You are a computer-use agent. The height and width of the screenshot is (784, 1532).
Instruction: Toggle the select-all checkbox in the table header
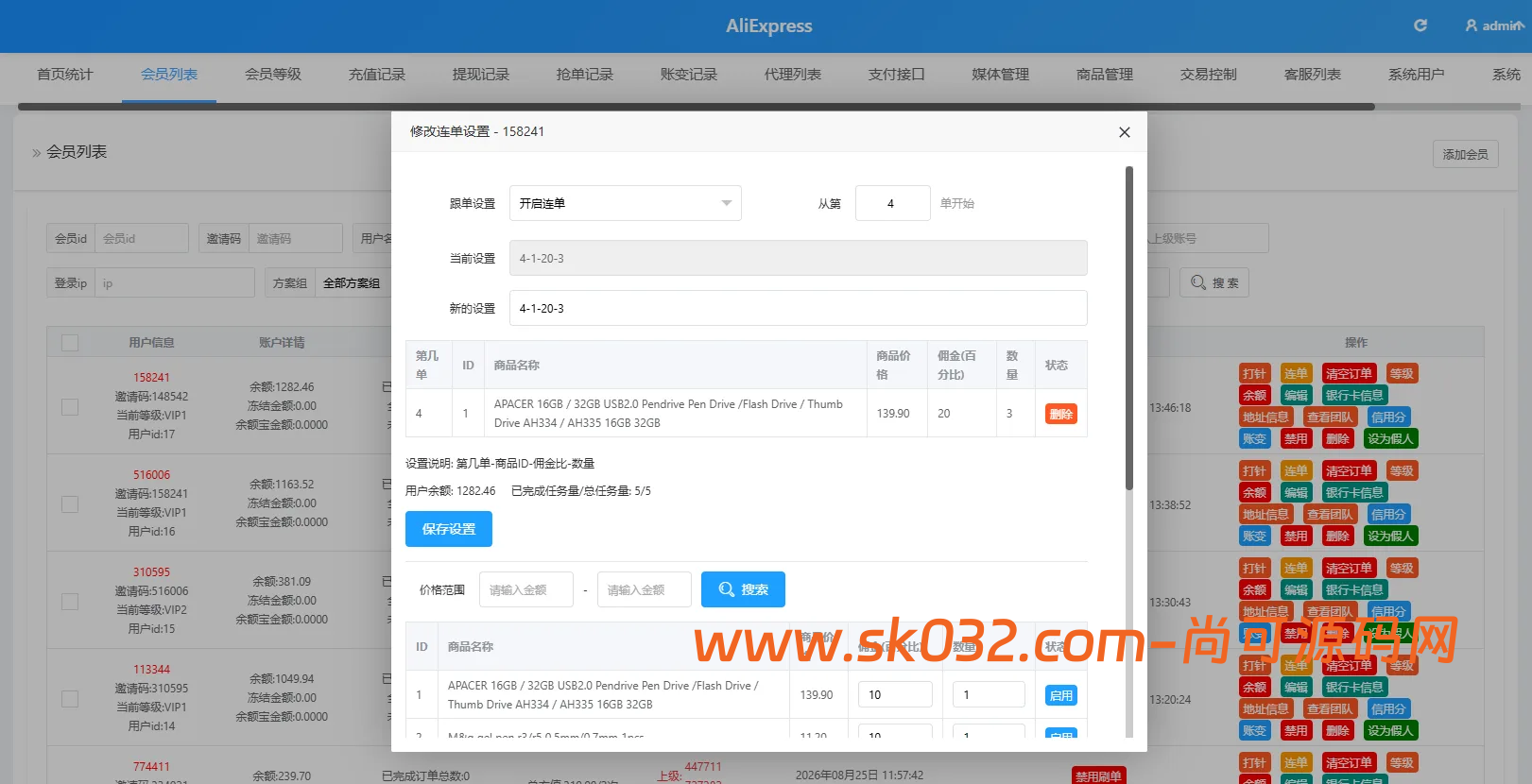[x=70, y=343]
